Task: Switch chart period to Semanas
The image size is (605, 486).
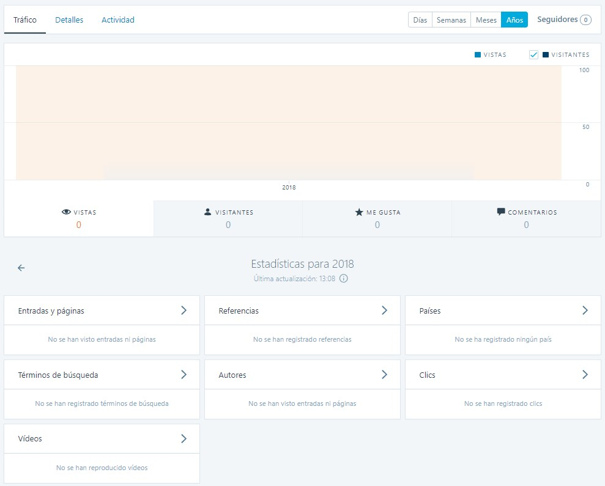Action: 450,20
